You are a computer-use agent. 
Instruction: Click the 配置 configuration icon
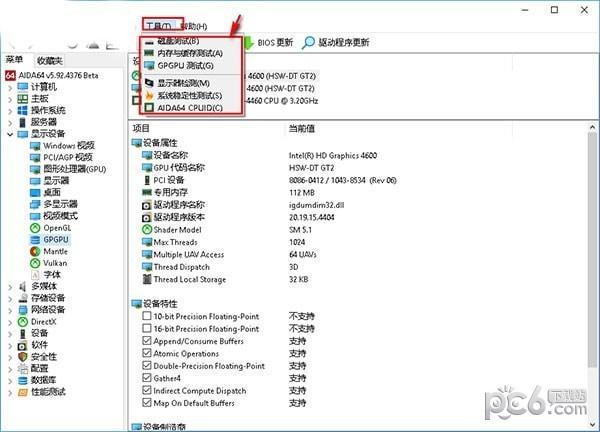[x=23, y=369]
